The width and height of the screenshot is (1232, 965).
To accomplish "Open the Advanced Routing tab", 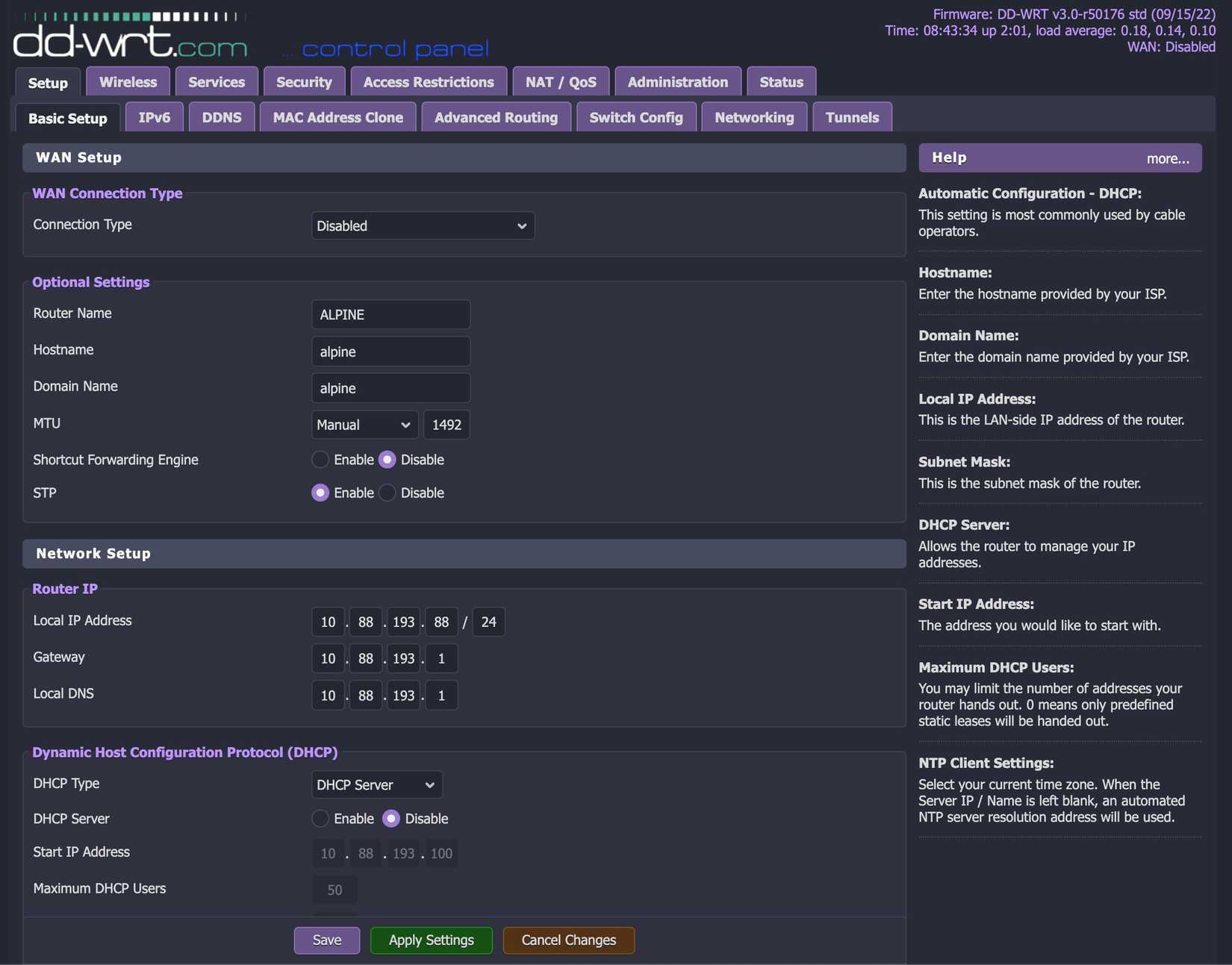I will click(495, 117).
